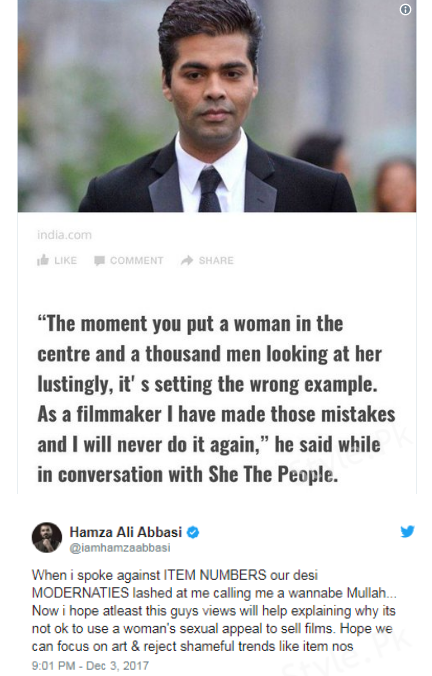Click the "lustingly, it's setting" quote line

coord(207,384)
